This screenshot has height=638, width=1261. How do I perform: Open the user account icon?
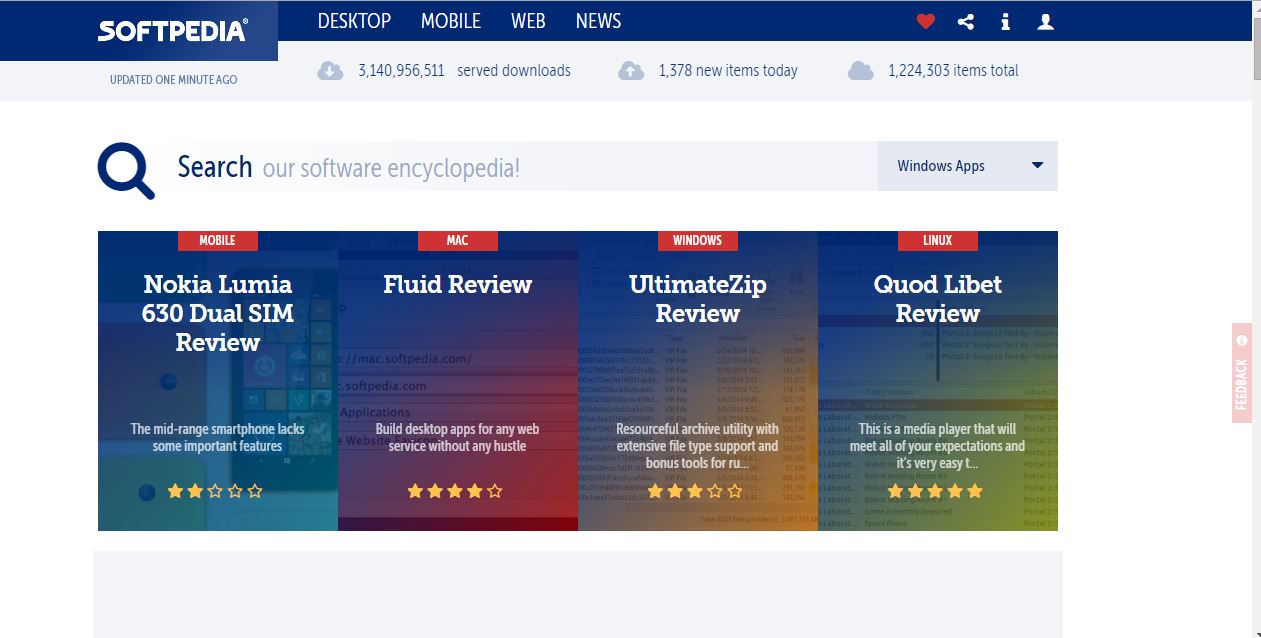(1046, 21)
